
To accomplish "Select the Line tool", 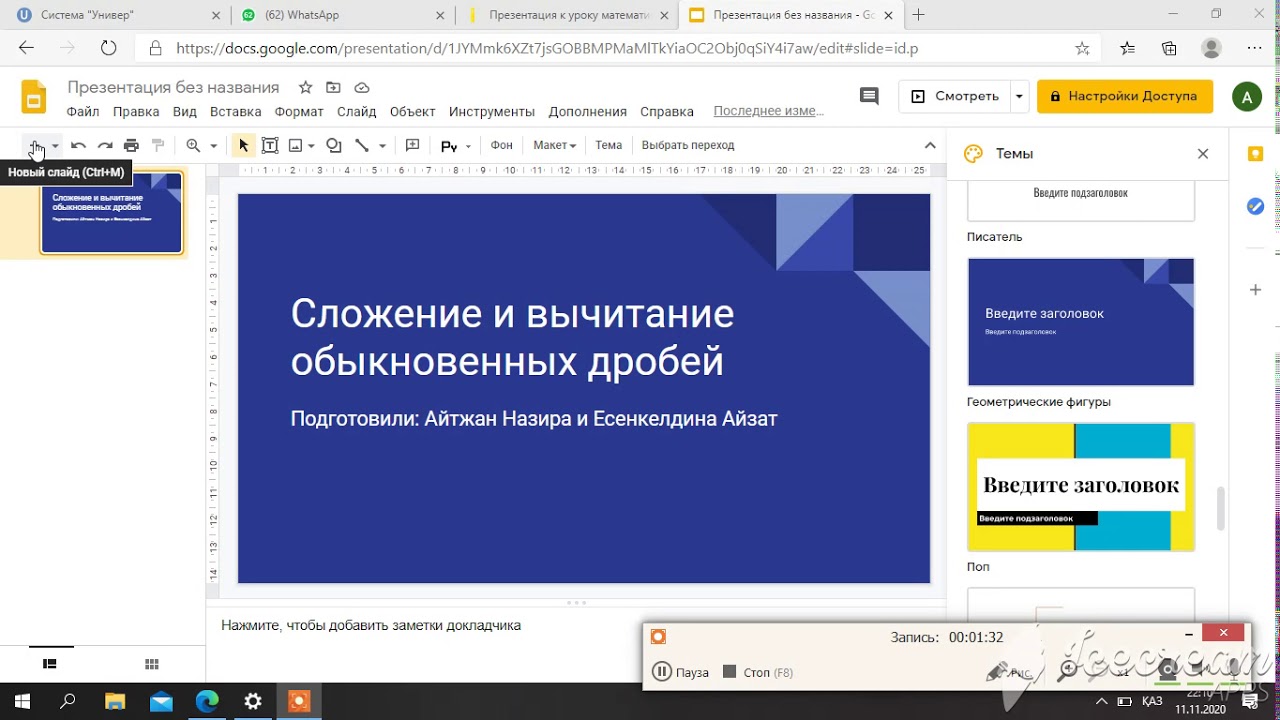I will tap(362, 146).
